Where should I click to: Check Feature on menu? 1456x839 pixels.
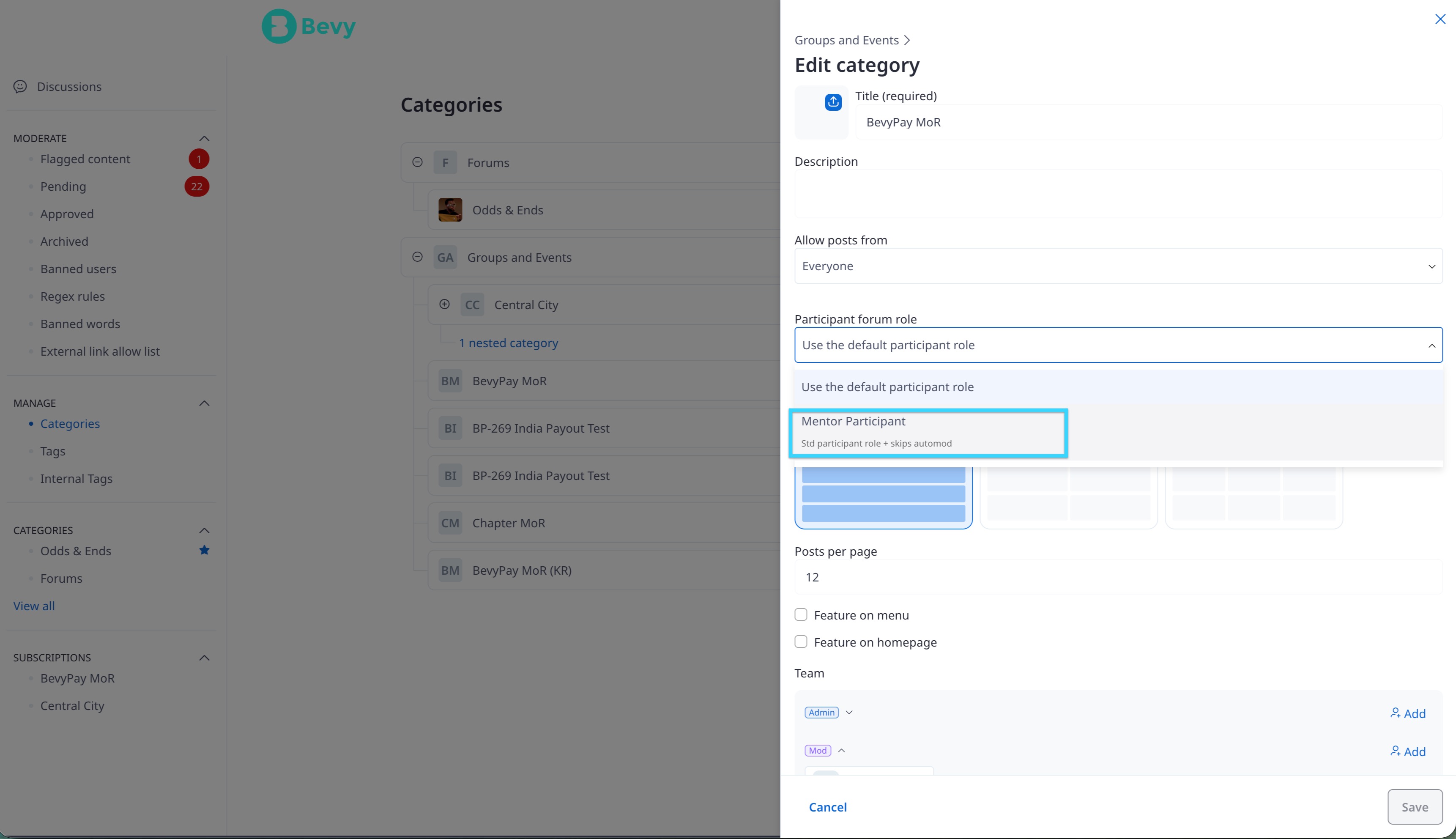point(801,615)
